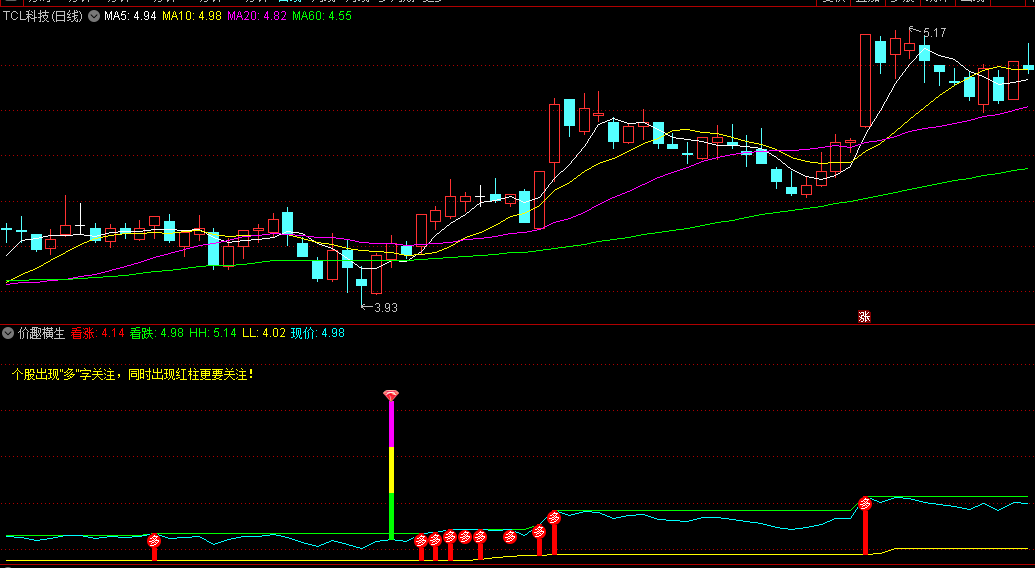Click the 看跌: 4.98 value
This screenshot has width=1035, height=568.
(157, 334)
